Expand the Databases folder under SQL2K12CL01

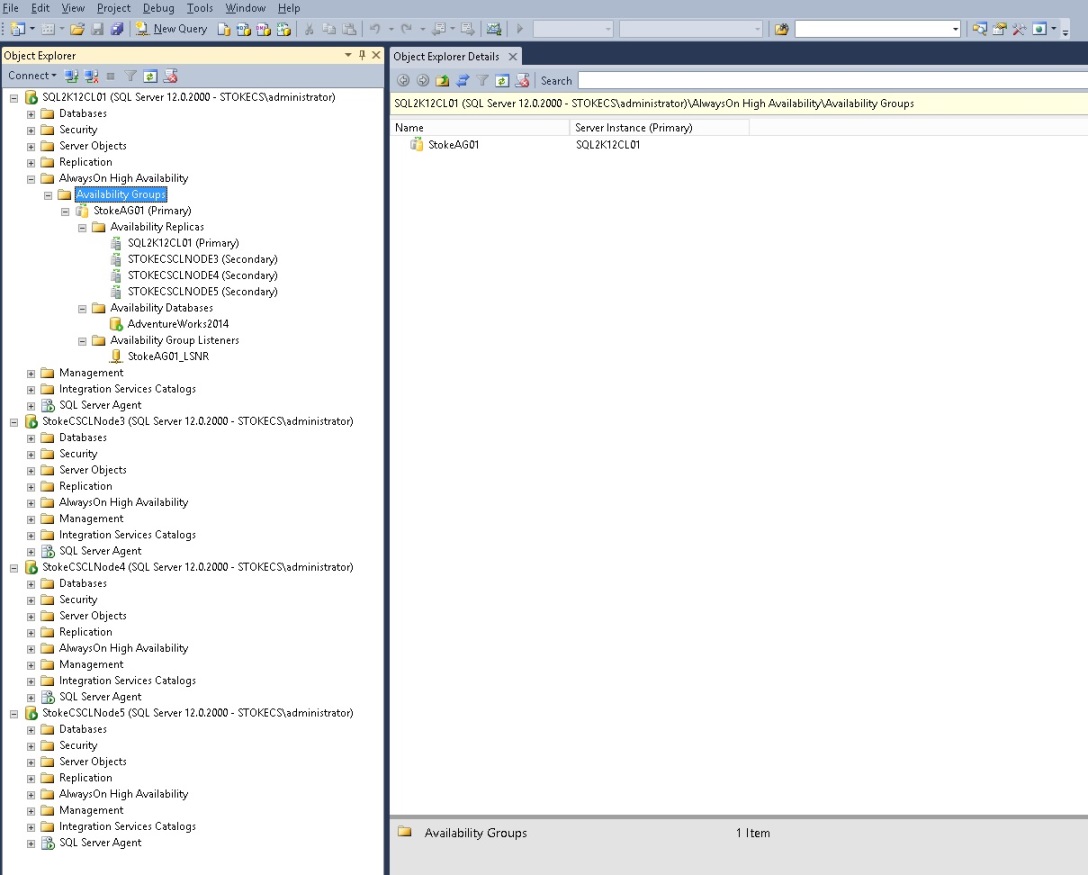pos(31,114)
